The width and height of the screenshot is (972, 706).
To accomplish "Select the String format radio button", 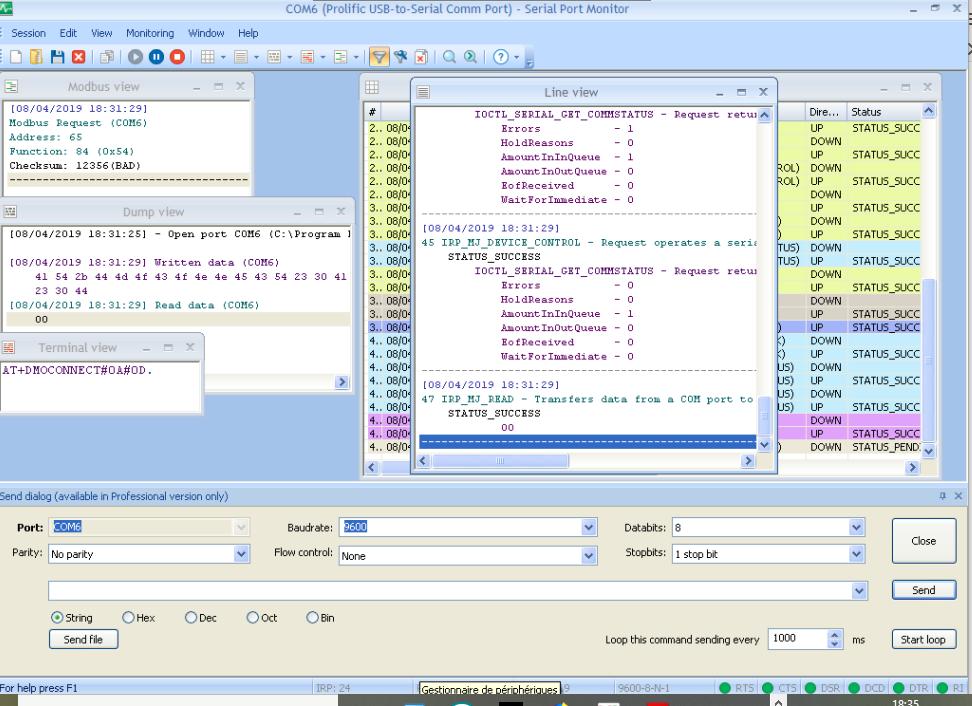I will click(57, 617).
